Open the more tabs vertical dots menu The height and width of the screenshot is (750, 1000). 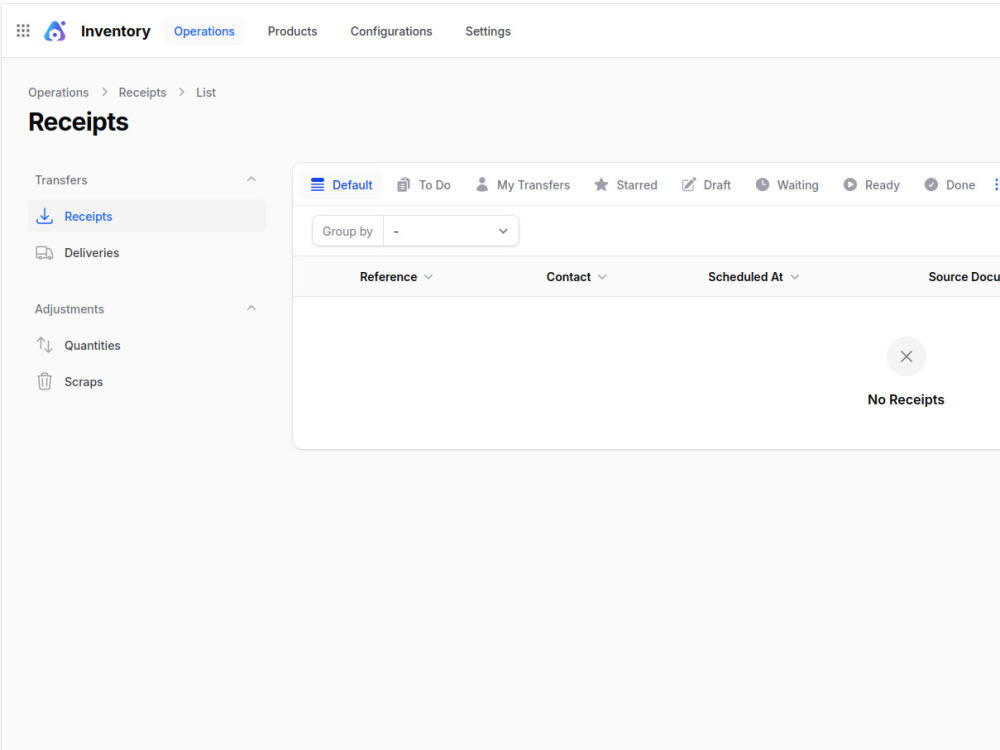[996, 185]
